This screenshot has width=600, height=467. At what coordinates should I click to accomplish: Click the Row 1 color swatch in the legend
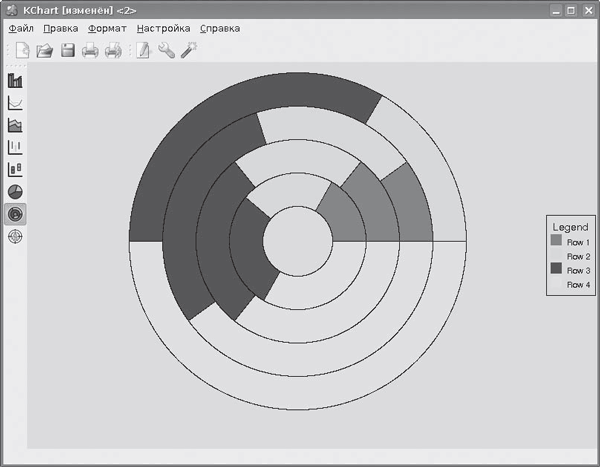point(556,241)
